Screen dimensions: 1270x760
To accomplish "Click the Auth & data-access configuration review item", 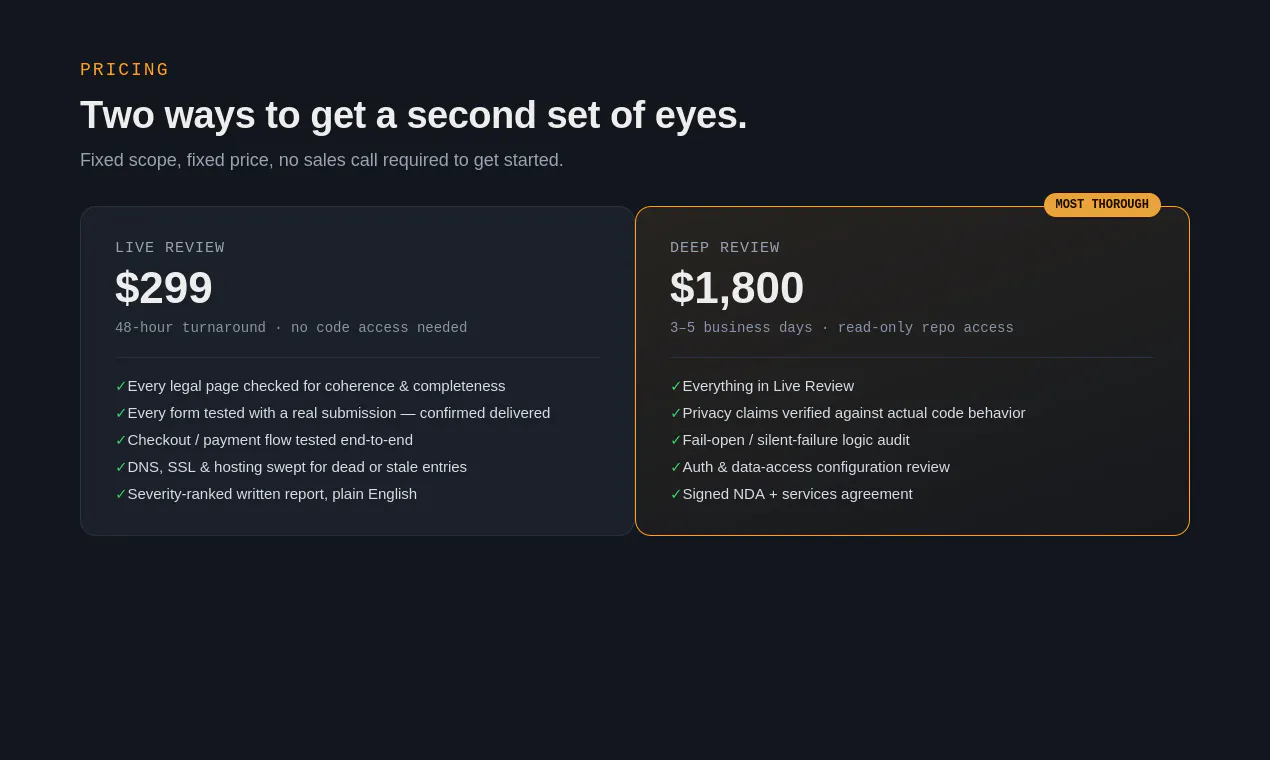I will point(810,467).
